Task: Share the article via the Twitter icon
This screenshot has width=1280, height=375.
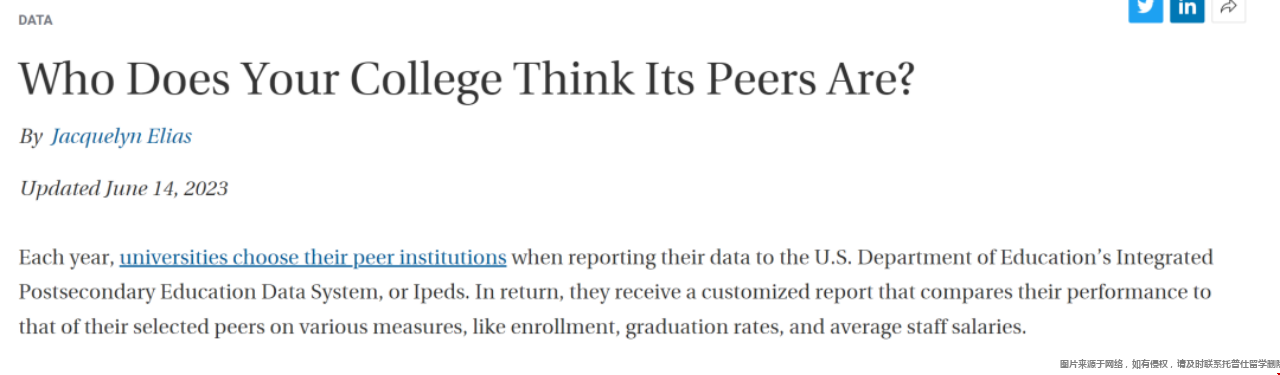Action: (1145, 9)
